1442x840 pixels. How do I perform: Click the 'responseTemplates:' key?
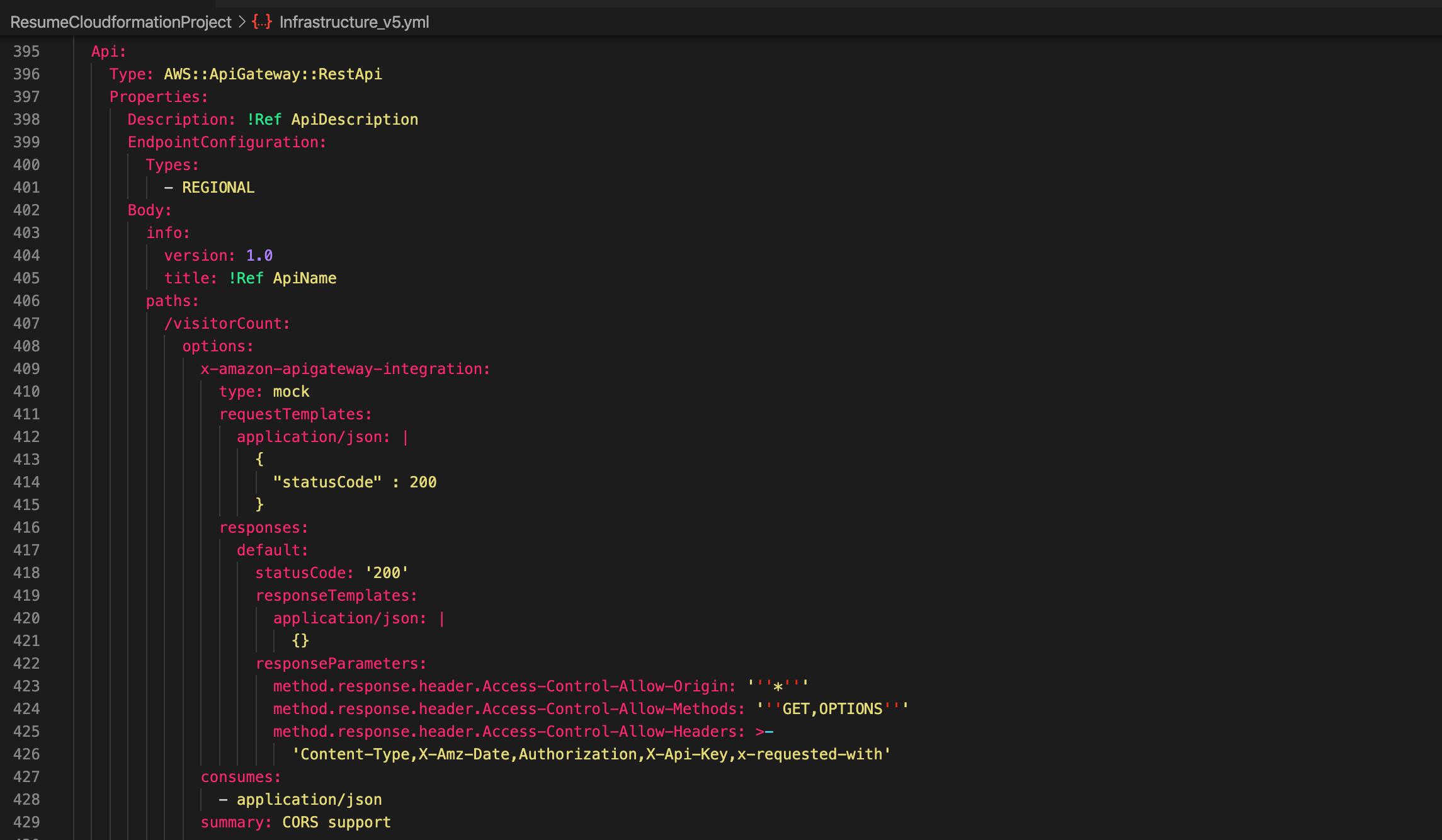336,596
